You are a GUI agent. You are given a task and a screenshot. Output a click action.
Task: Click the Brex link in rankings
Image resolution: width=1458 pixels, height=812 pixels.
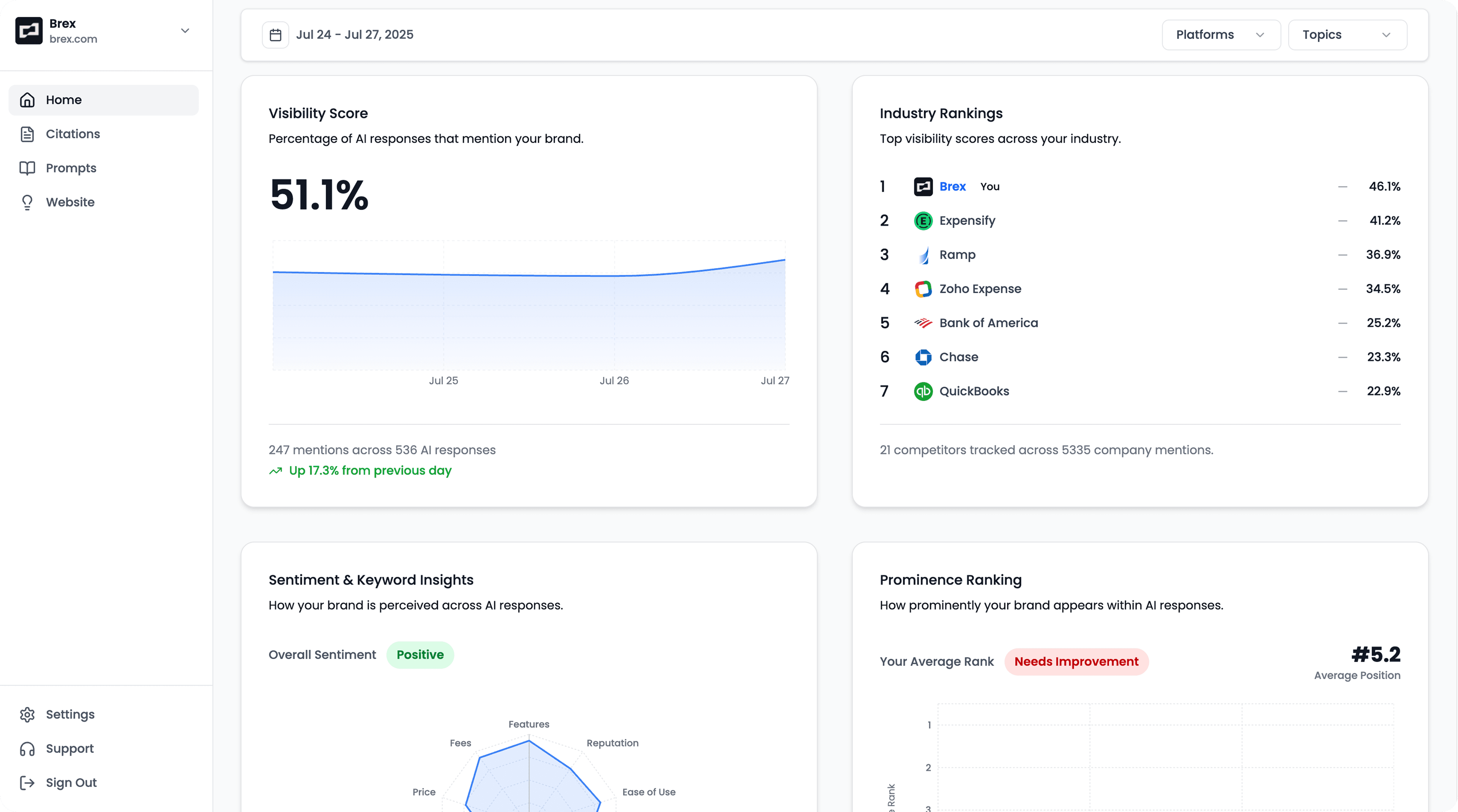pos(953,187)
